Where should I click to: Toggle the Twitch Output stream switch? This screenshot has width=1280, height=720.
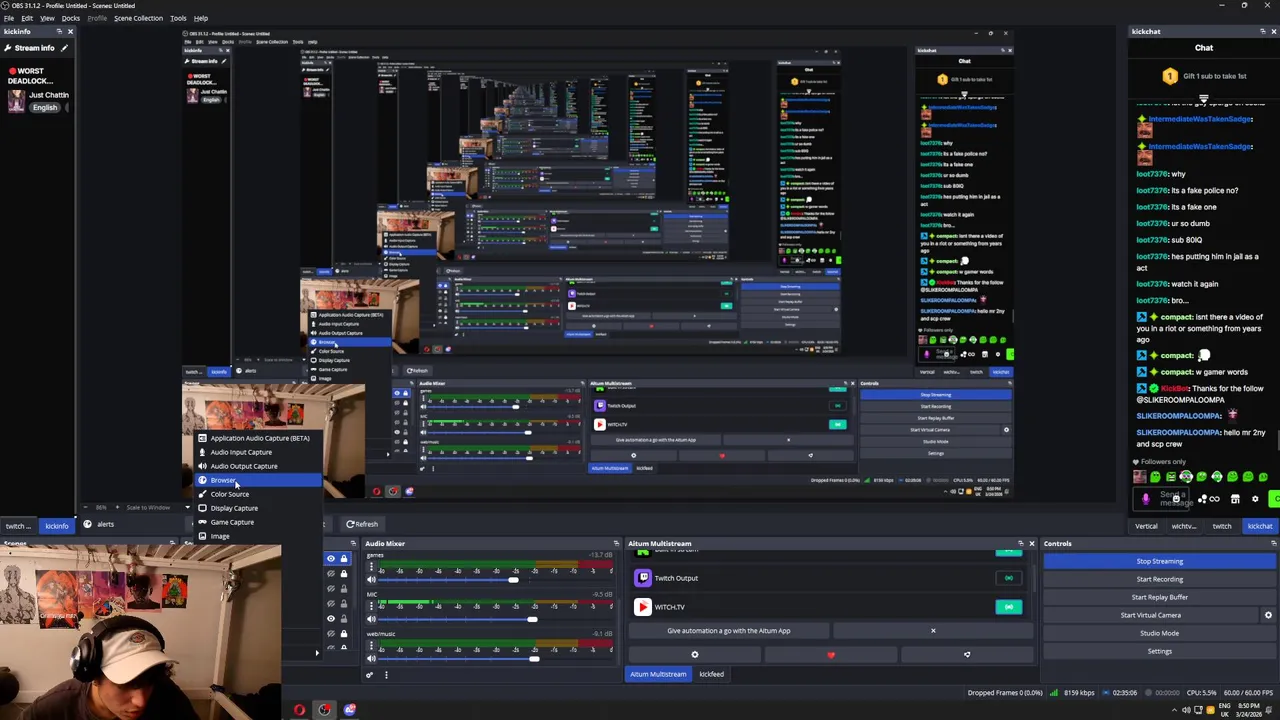[x=1008, y=578]
